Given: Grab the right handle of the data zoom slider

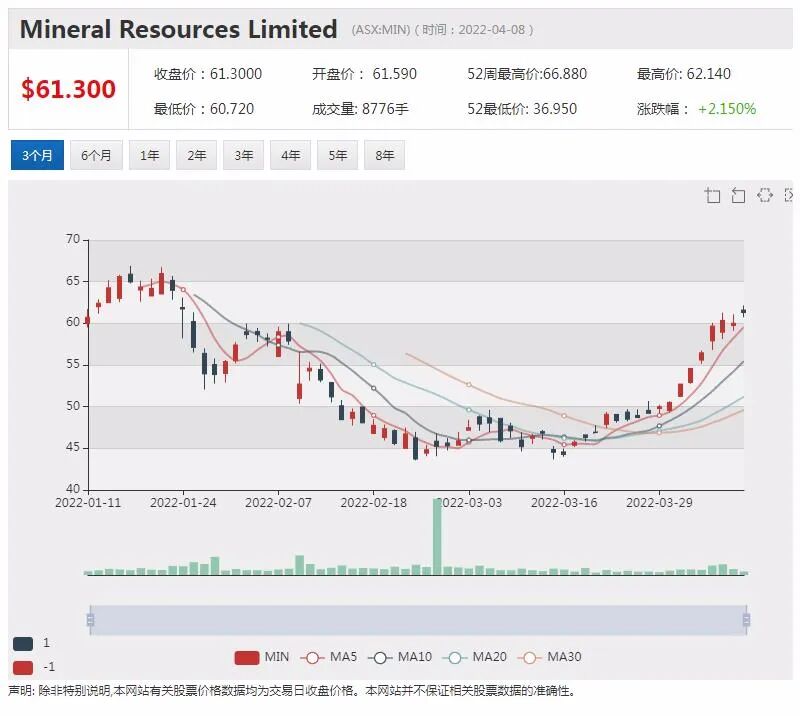Looking at the screenshot, I should tap(746, 620).
